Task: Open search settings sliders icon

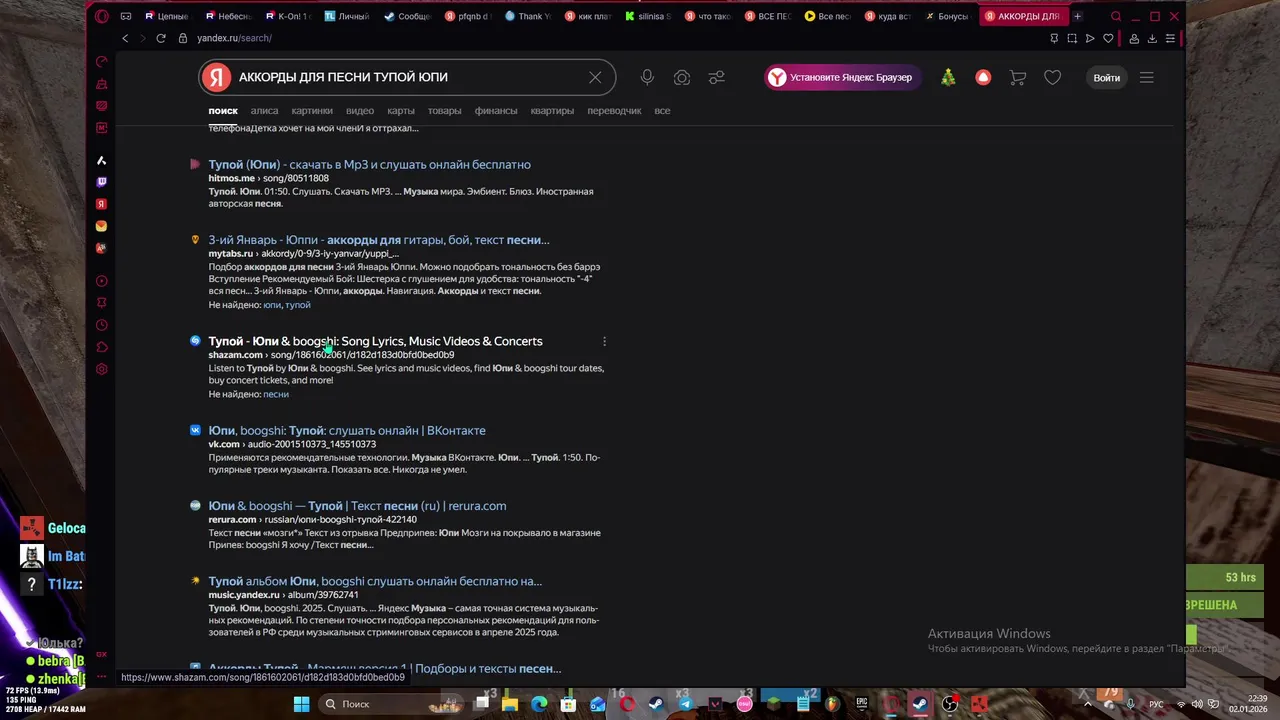Action: (x=717, y=77)
